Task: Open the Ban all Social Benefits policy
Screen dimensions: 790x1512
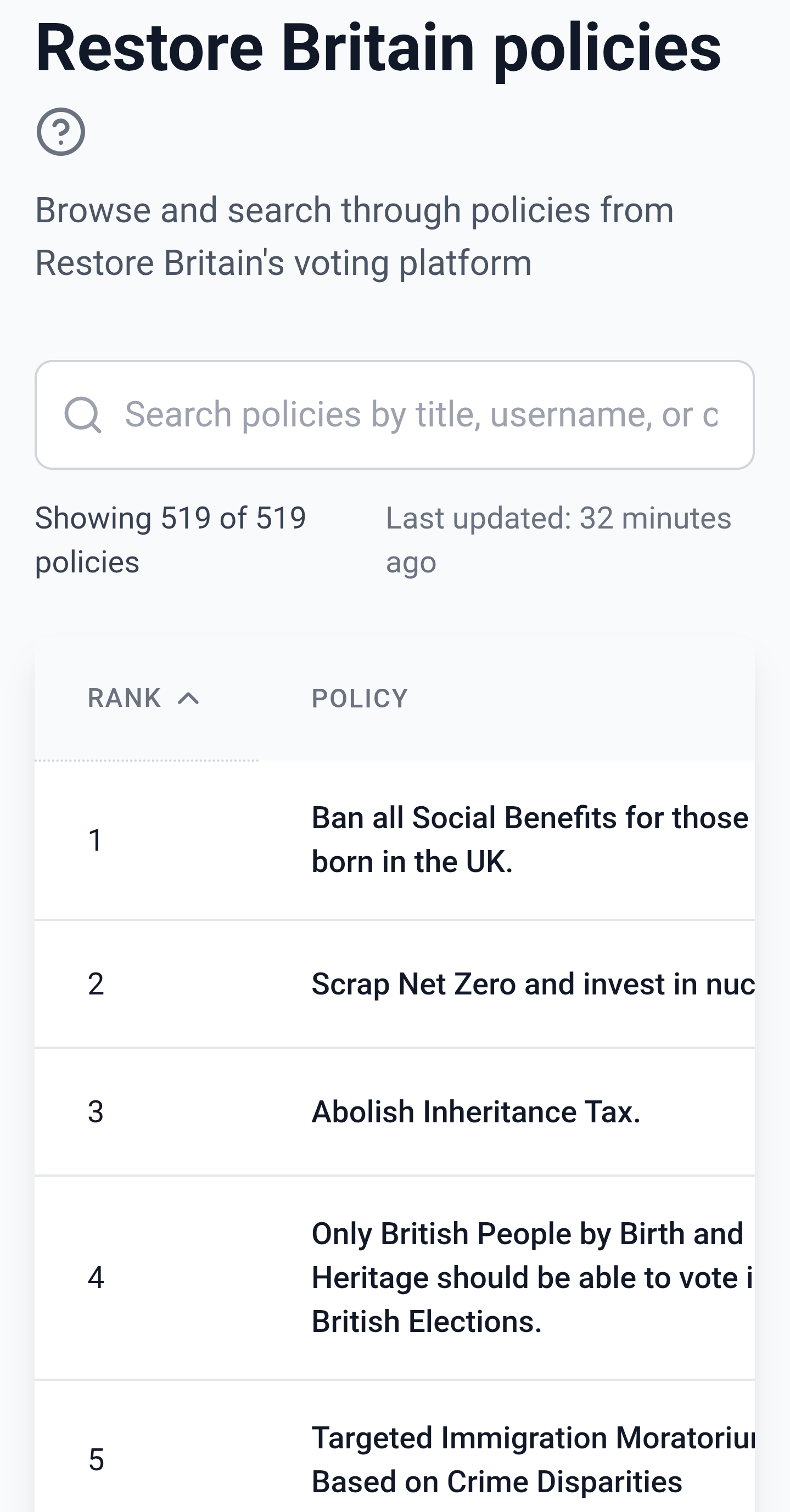Action: coord(529,839)
